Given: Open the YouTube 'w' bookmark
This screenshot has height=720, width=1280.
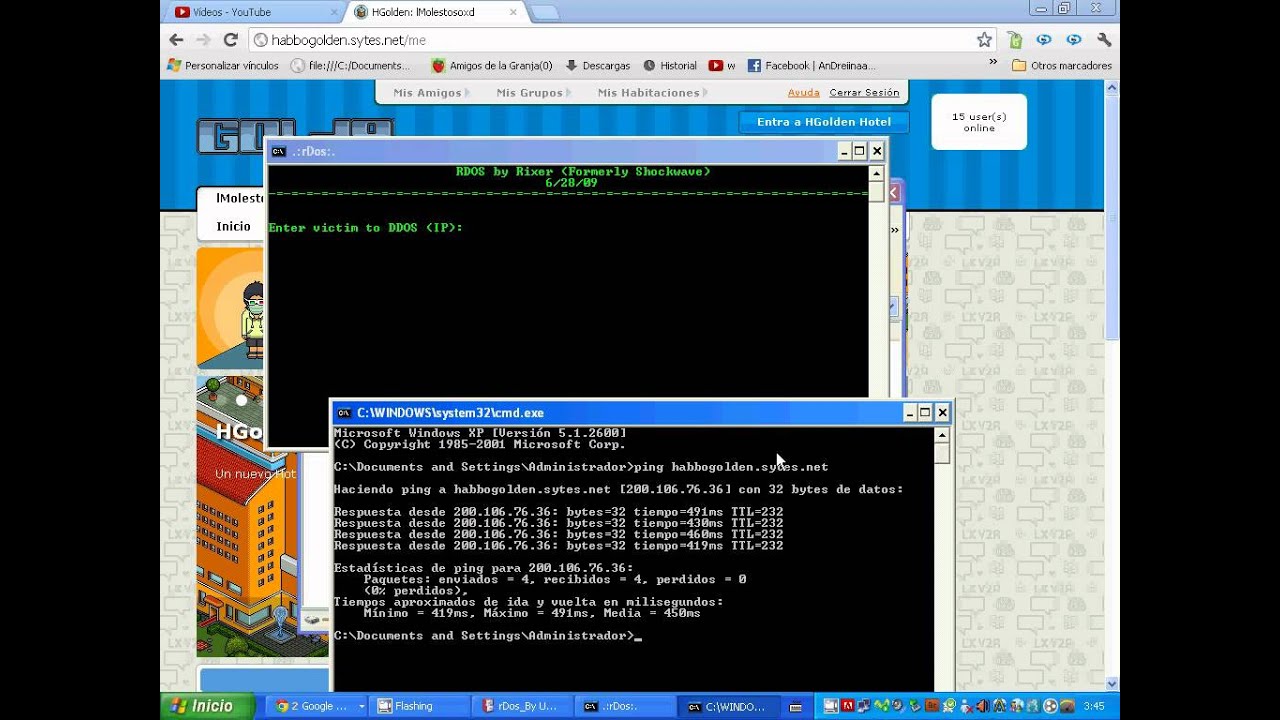Looking at the screenshot, I should tap(722, 66).
